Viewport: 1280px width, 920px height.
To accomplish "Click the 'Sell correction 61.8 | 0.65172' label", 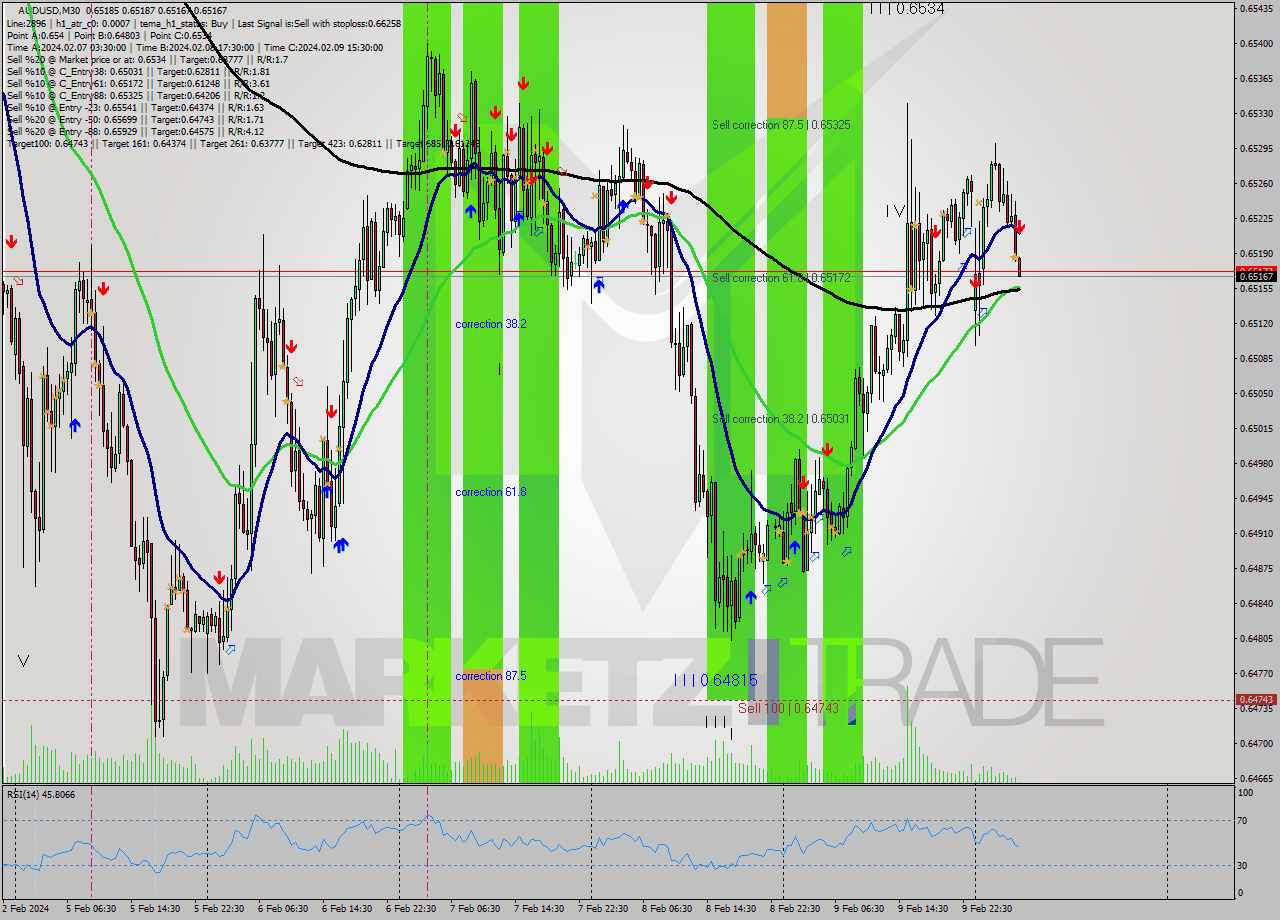I will click(x=781, y=277).
